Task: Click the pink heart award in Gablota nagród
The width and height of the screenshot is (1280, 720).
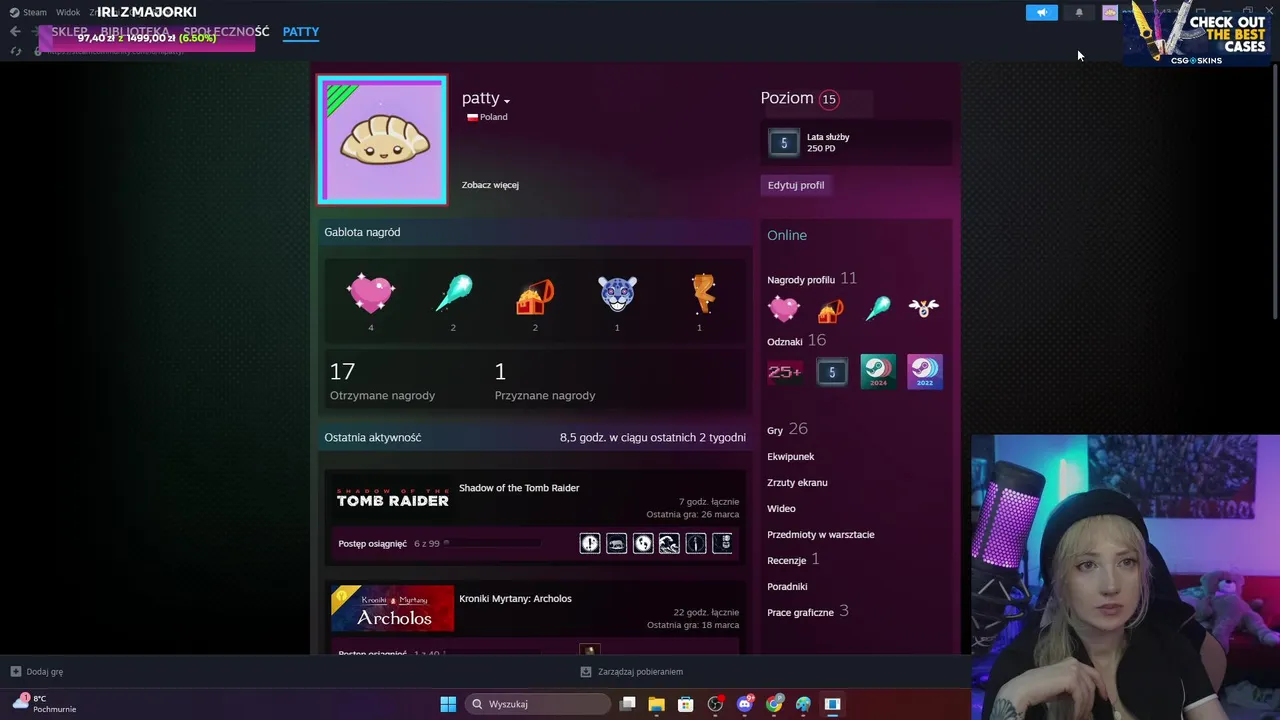Action: click(x=371, y=294)
